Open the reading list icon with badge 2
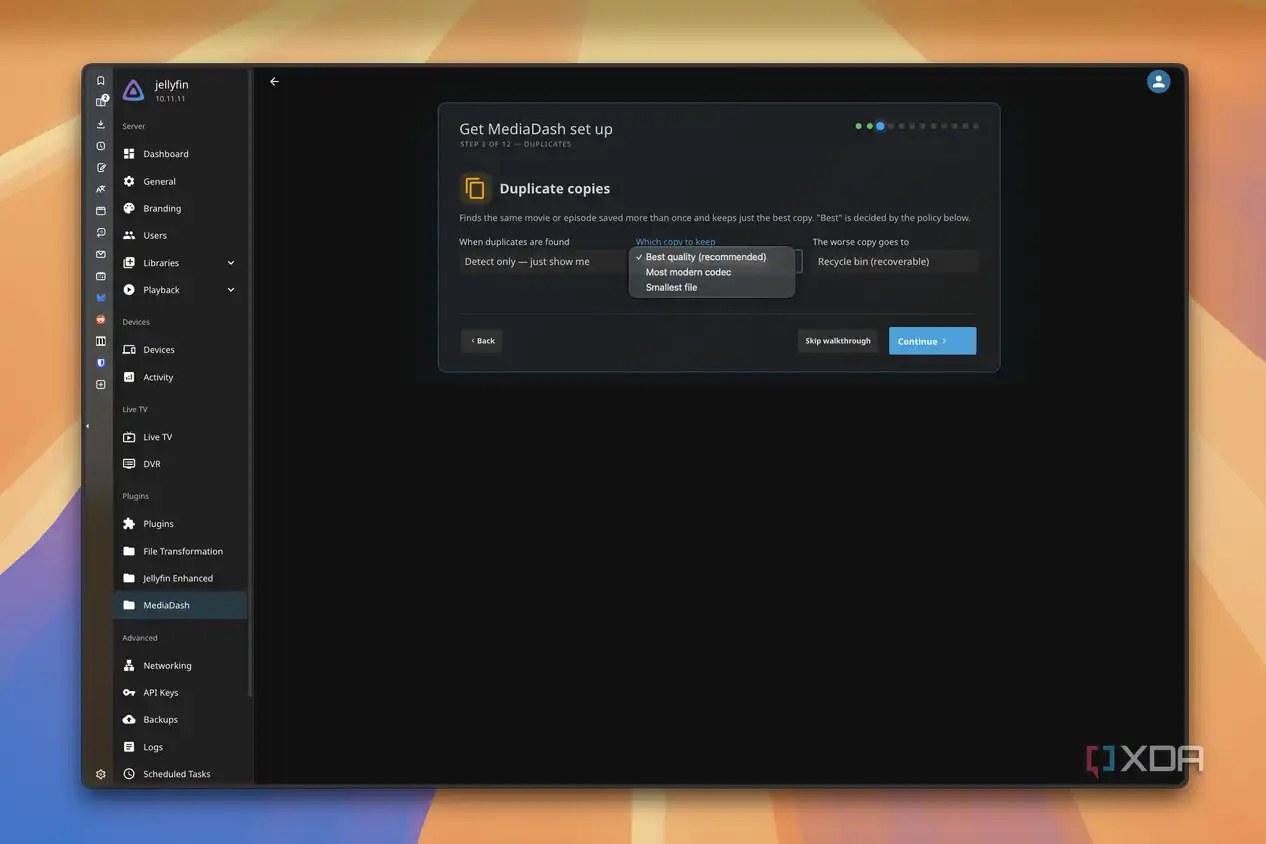The height and width of the screenshot is (844, 1266). point(101,101)
